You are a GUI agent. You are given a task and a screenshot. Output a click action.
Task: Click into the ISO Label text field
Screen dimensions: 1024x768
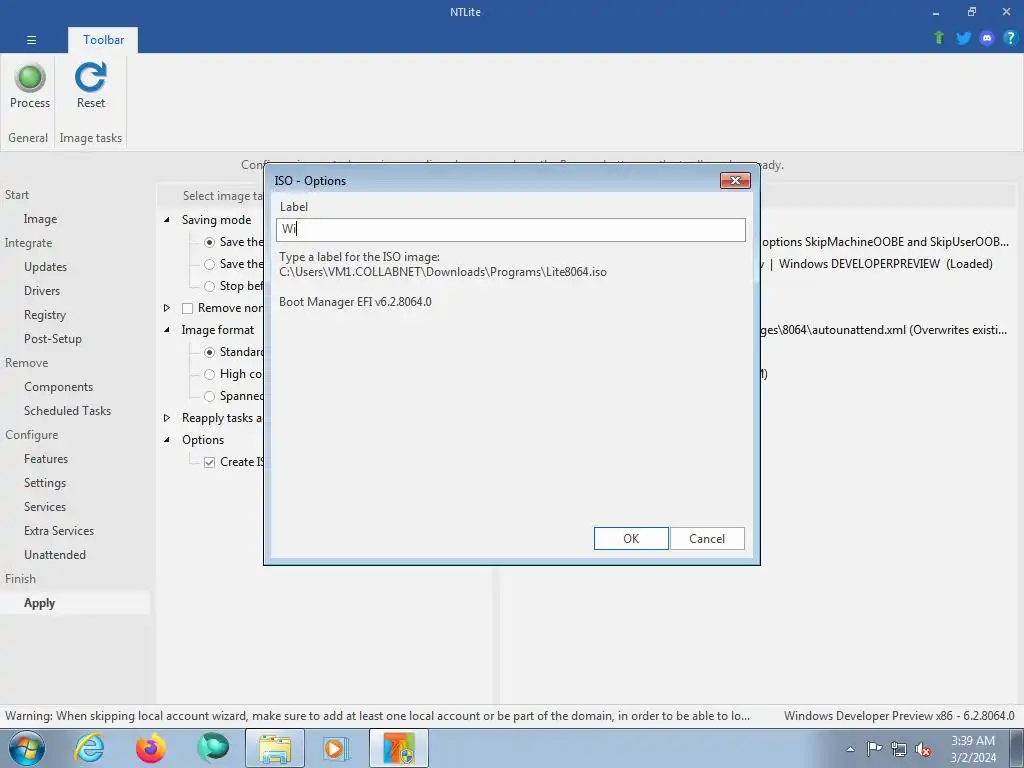[x=511, y=230]
